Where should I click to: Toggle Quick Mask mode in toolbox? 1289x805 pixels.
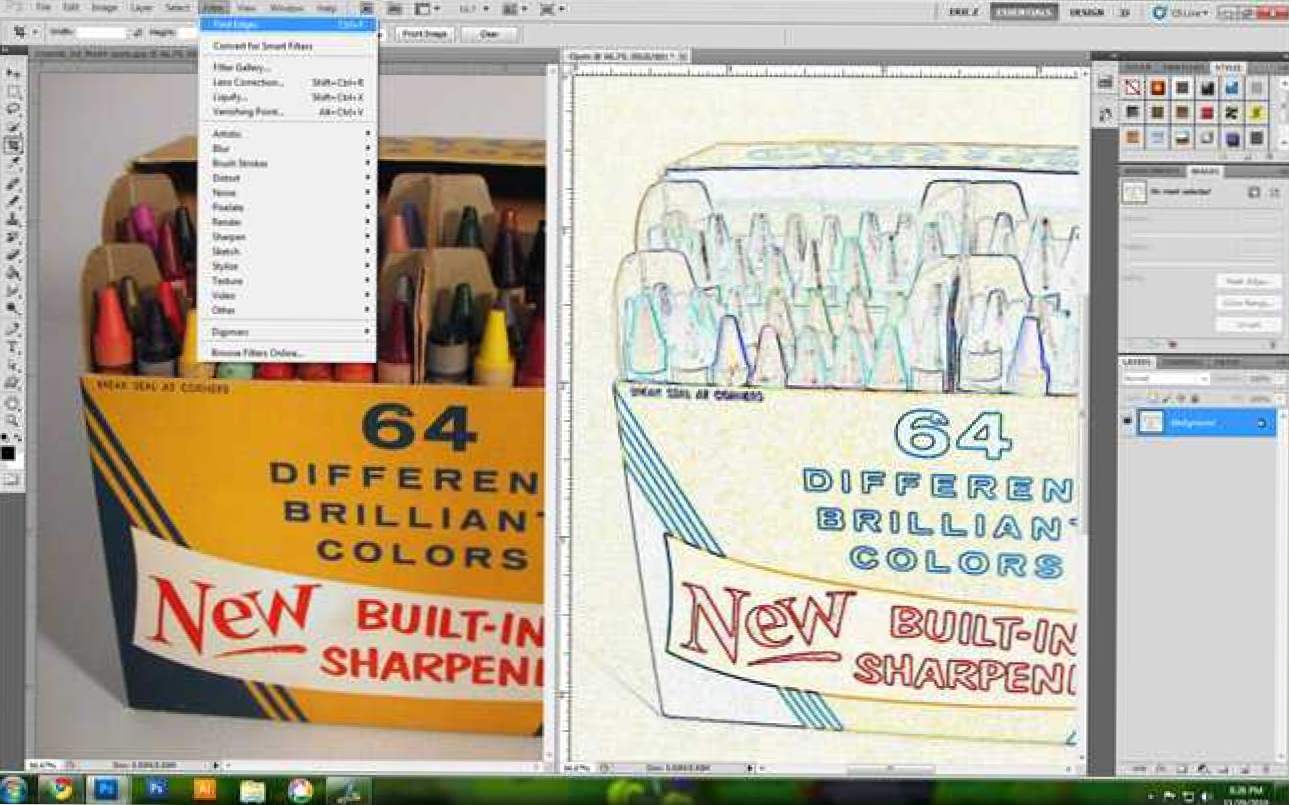(x=12, y=480)
